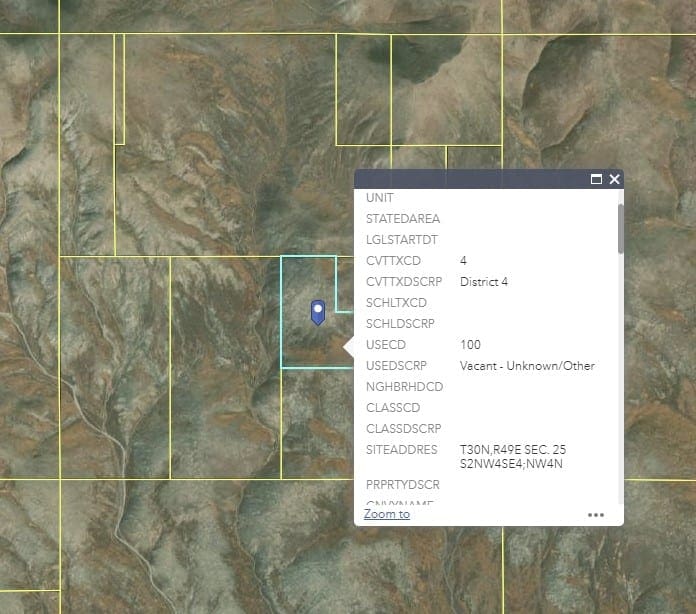Select the CLASSCD field label
Screen dimensions: 696x614
coord(393,408)
